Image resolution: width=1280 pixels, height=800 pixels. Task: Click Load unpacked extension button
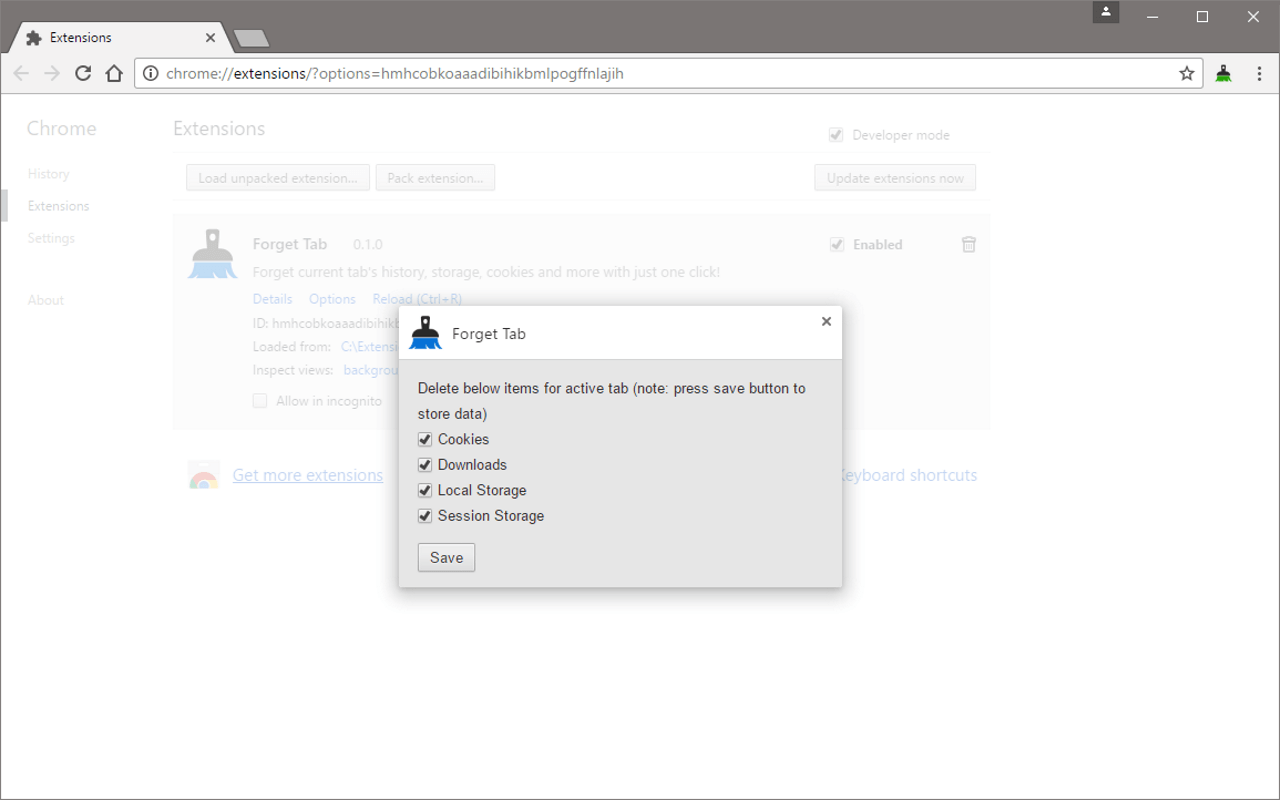click(x=278, y=178)
